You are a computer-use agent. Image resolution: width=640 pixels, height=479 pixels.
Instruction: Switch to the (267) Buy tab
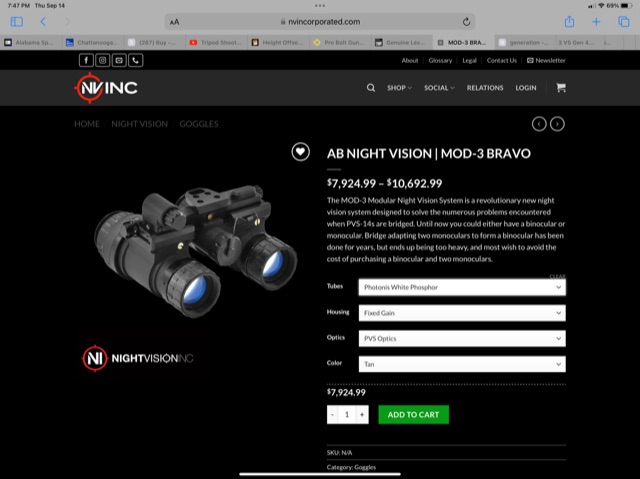point(155,42)
